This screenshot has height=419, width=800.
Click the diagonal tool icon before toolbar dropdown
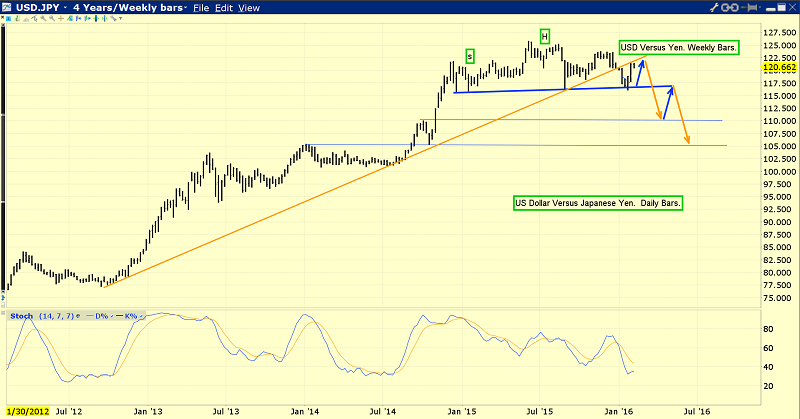114,18
